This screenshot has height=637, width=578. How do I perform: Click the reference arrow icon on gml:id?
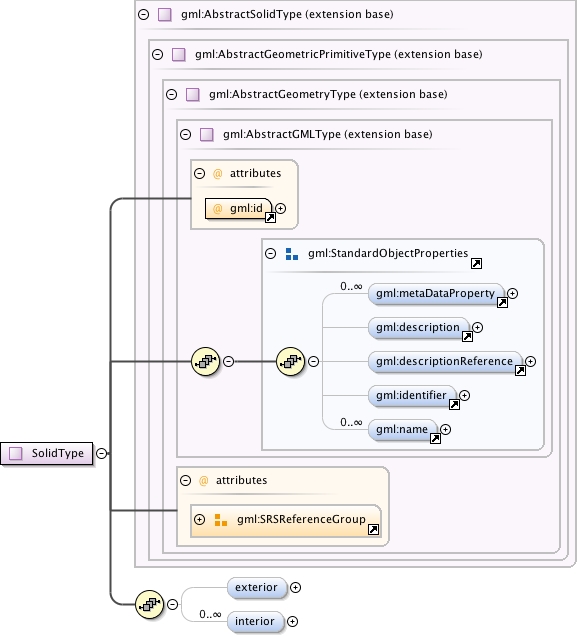tap(270, 218)
